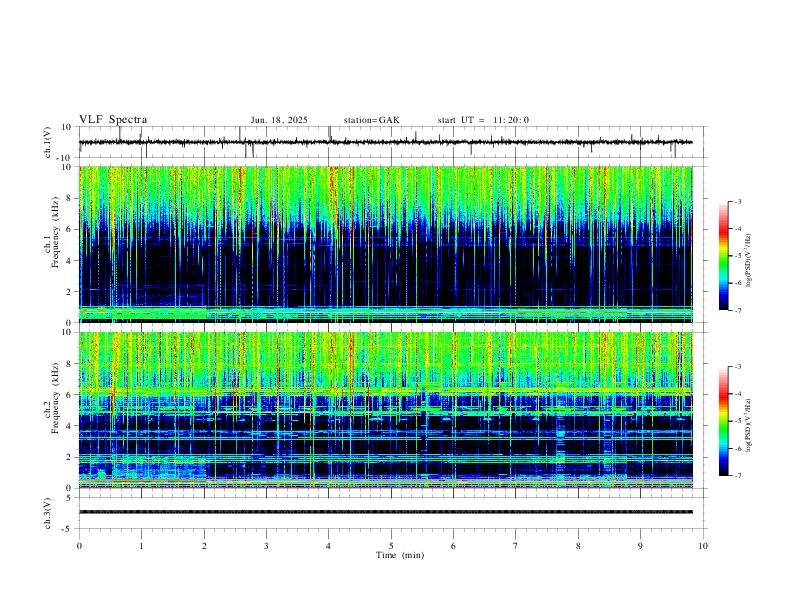Click the "VLF Spectra" plot title

coord(113,120)
